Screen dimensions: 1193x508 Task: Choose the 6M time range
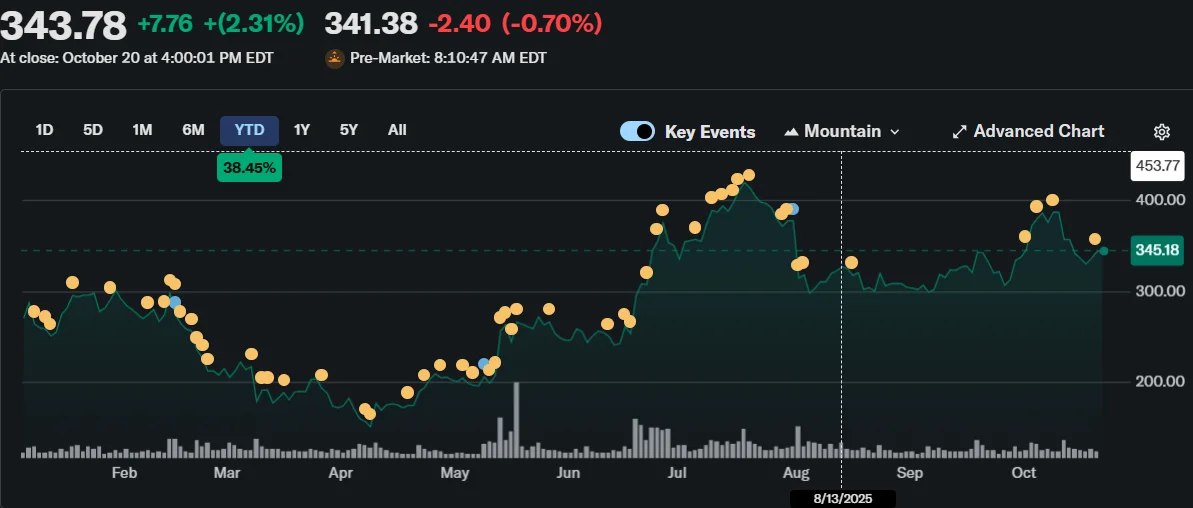pyautogui.click(x=193, y=130)
